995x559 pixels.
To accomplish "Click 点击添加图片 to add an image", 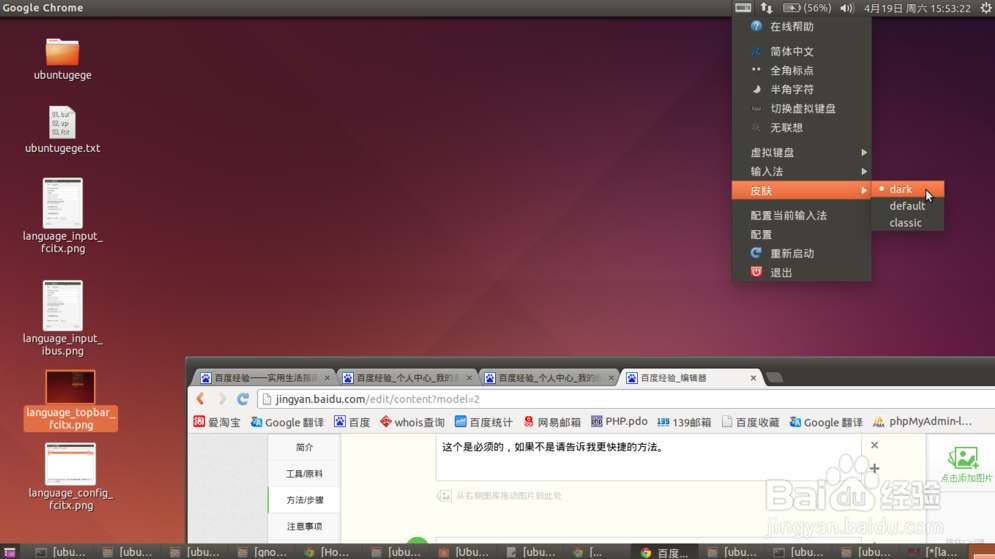I will (x=965, y=464).
